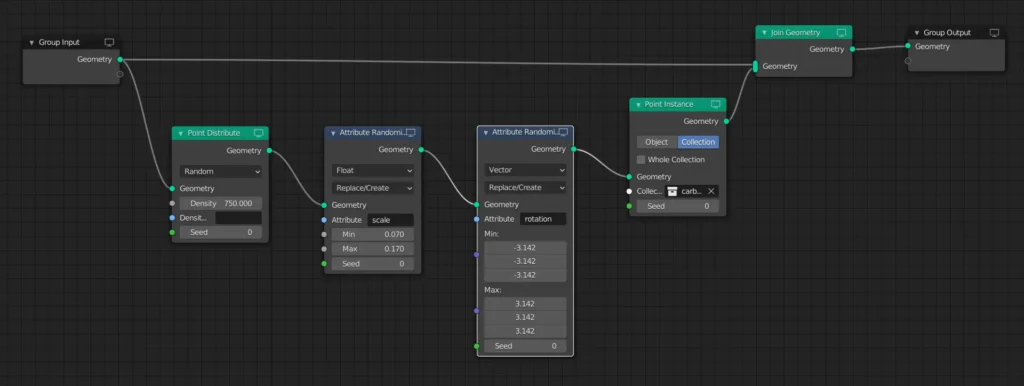
Task: Select the Group Output node title
Action: [x=947, y=33]
